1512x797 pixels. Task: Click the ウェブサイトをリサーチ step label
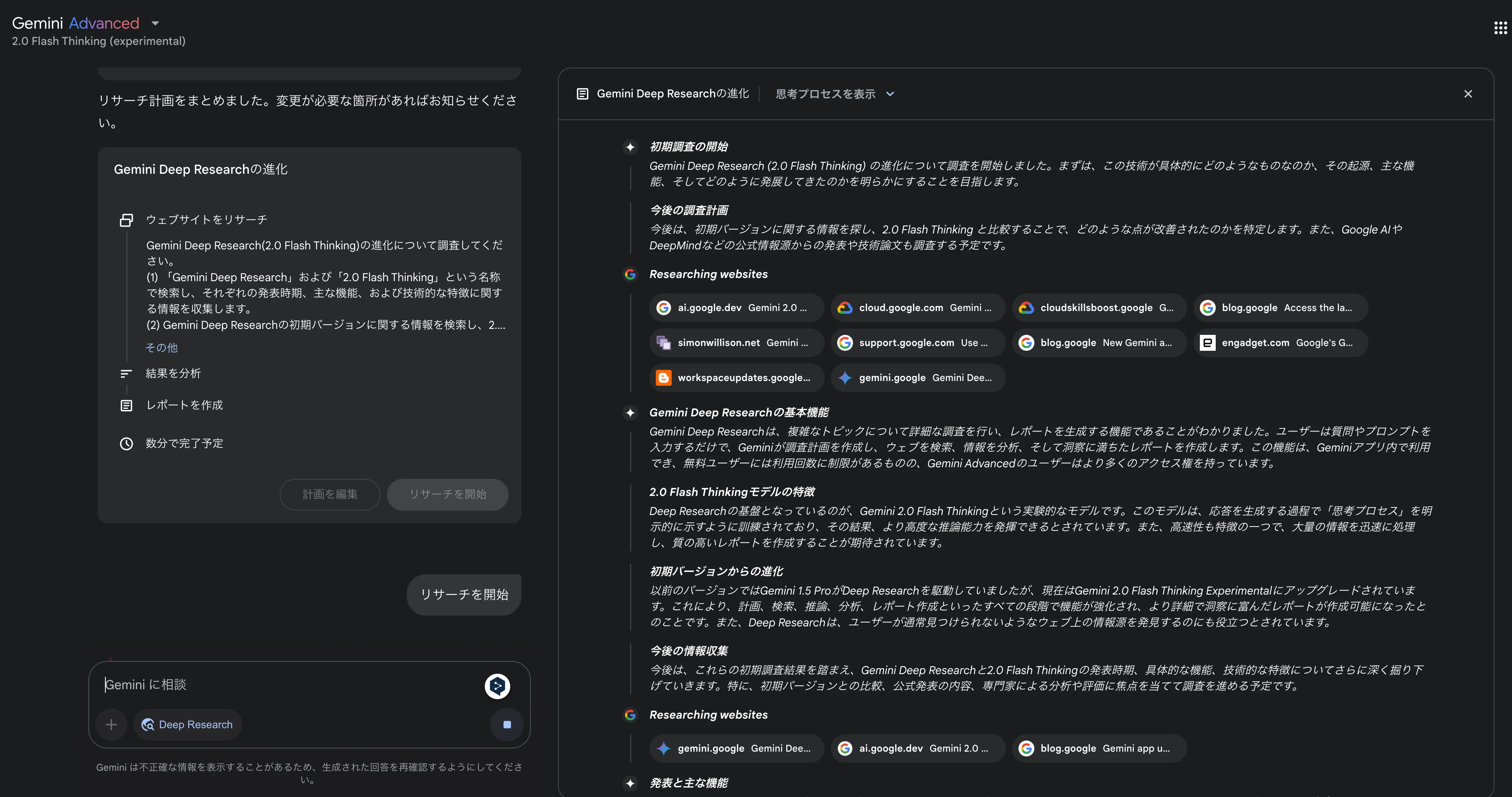tap(207, 220)
